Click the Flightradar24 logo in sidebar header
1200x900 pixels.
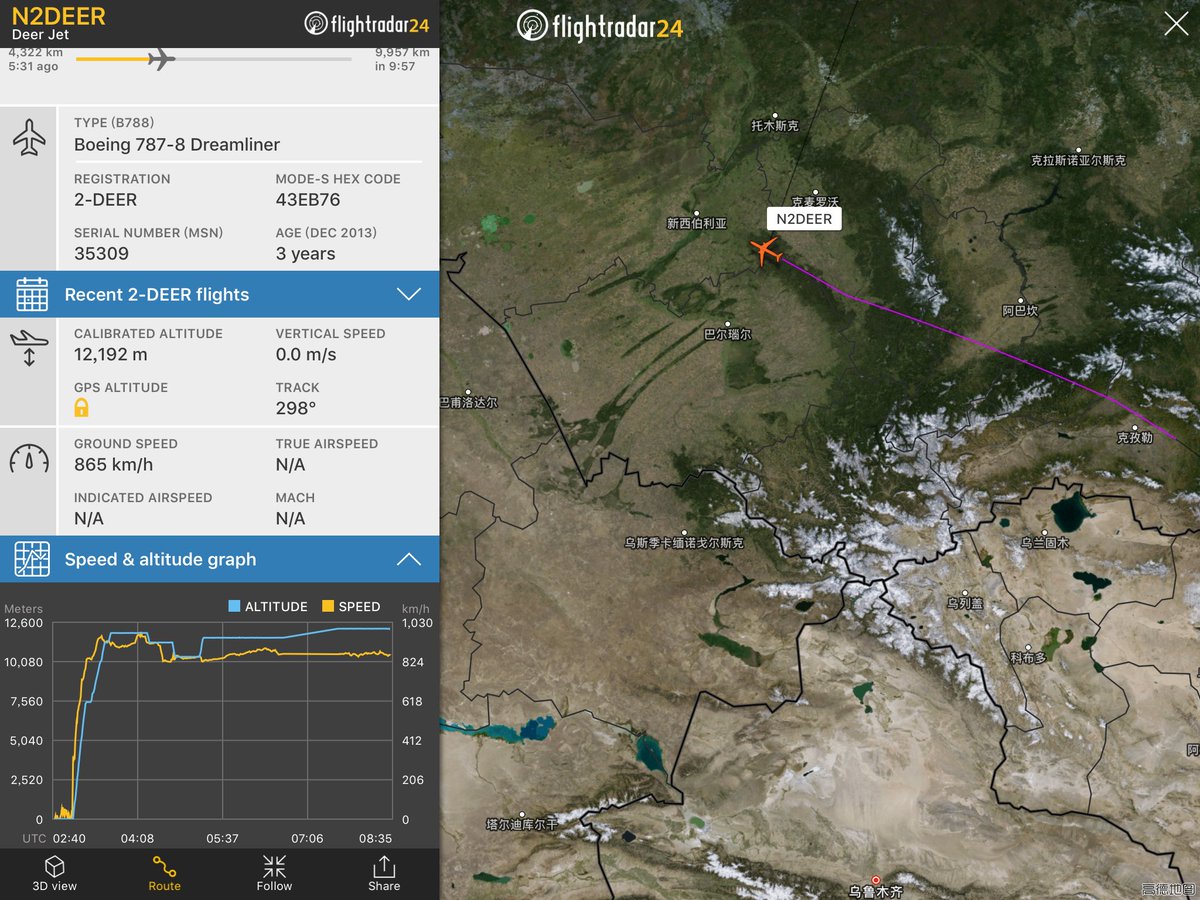point(369,24)
